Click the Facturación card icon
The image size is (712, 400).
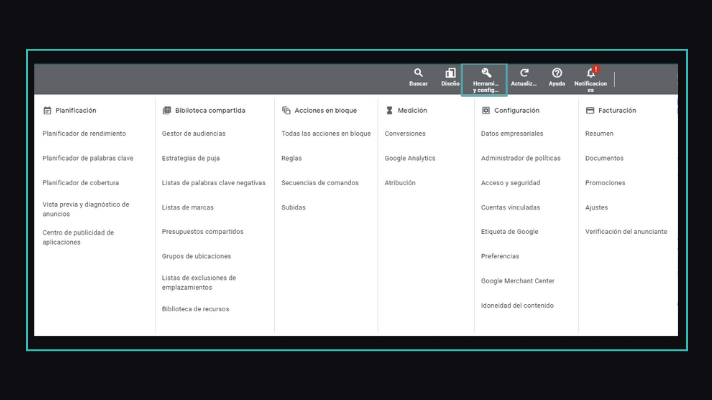pyautogui.click(x=590, y=110)
